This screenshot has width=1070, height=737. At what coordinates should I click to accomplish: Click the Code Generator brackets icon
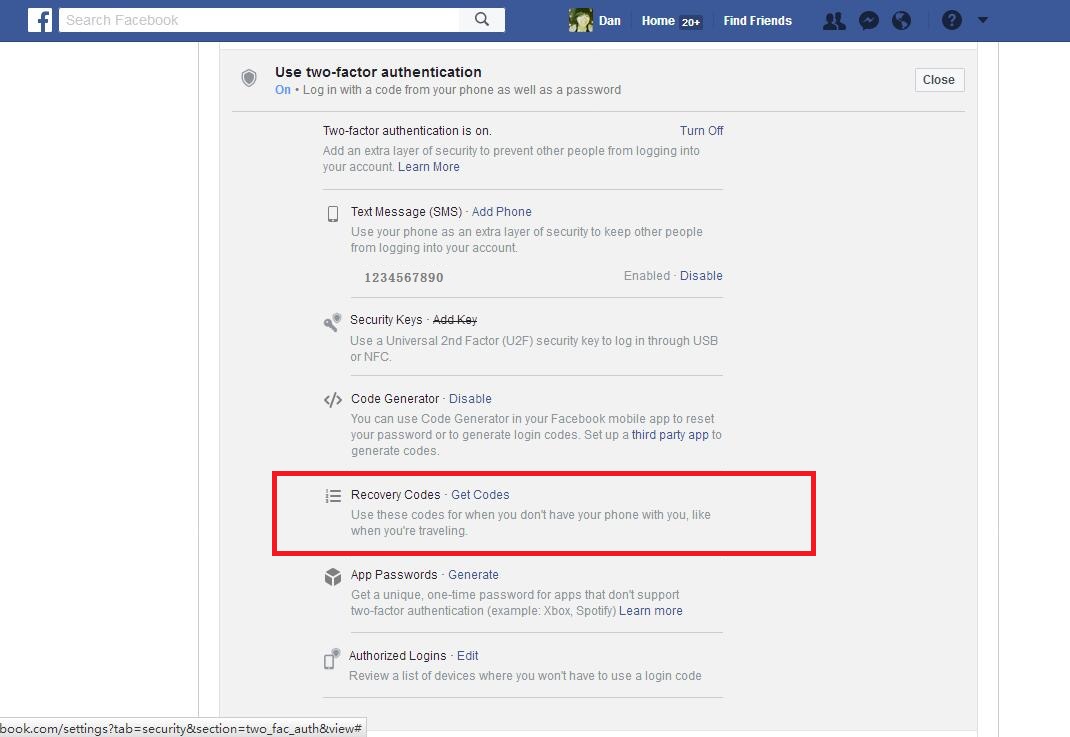tap(333, 400)
